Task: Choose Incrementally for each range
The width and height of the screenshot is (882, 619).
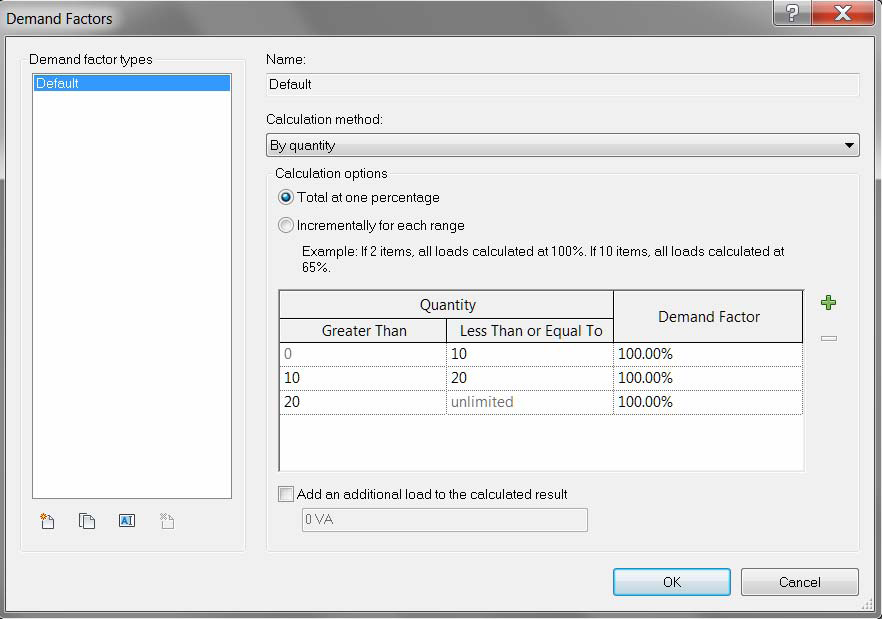Action: coord(286,225)
